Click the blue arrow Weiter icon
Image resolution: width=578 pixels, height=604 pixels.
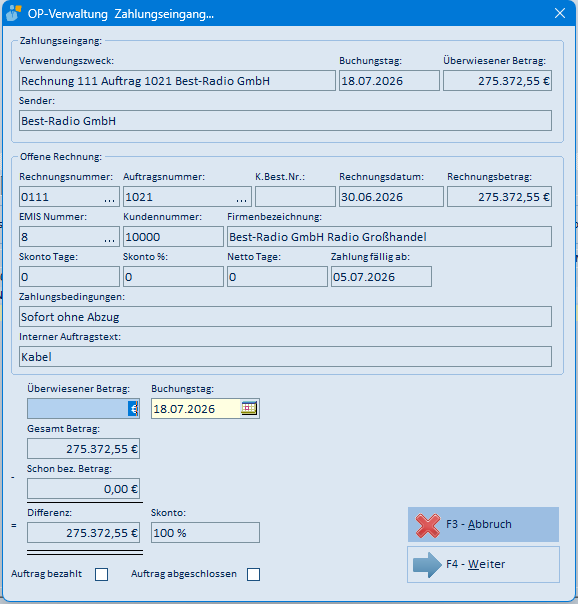coord(427,565)
